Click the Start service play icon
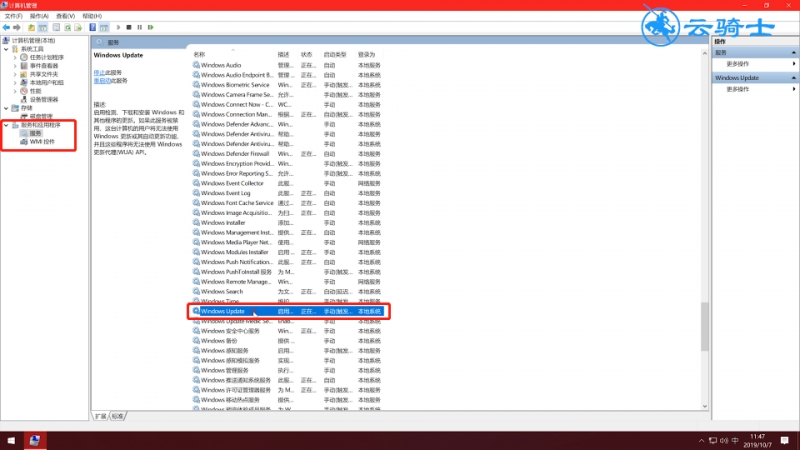This screenshot has height=450, width=800. (x=118, y=27)
